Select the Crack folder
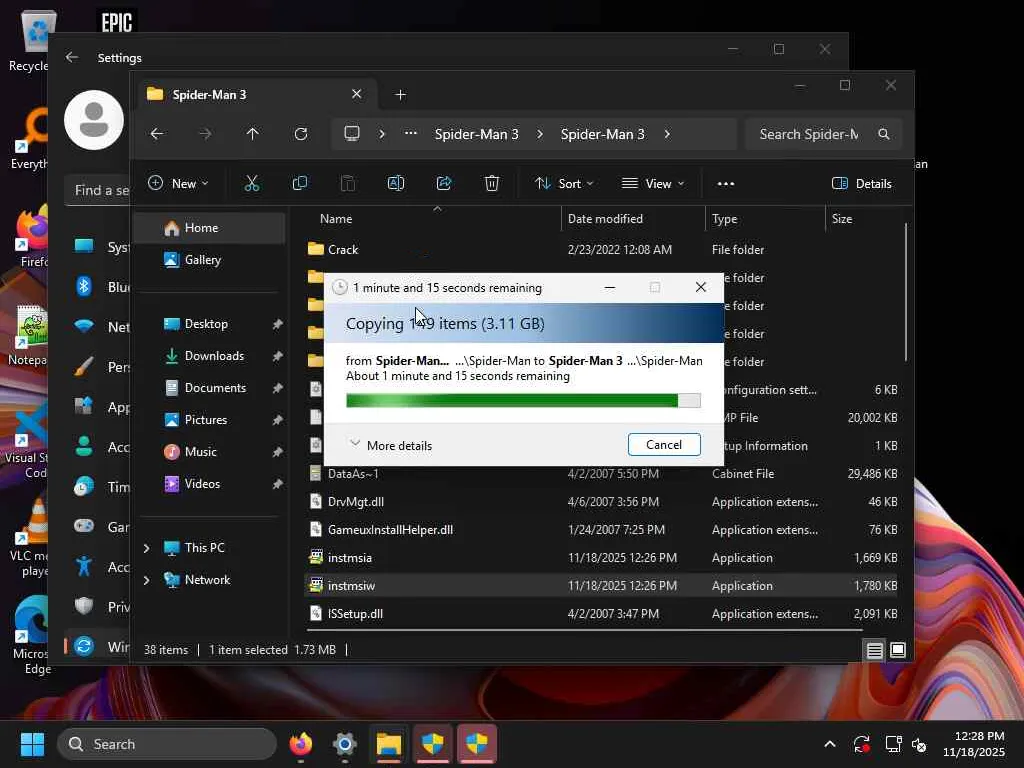The width and height of the screenshot is (1024, 768). pyautogui.click(x=601, y=249)
